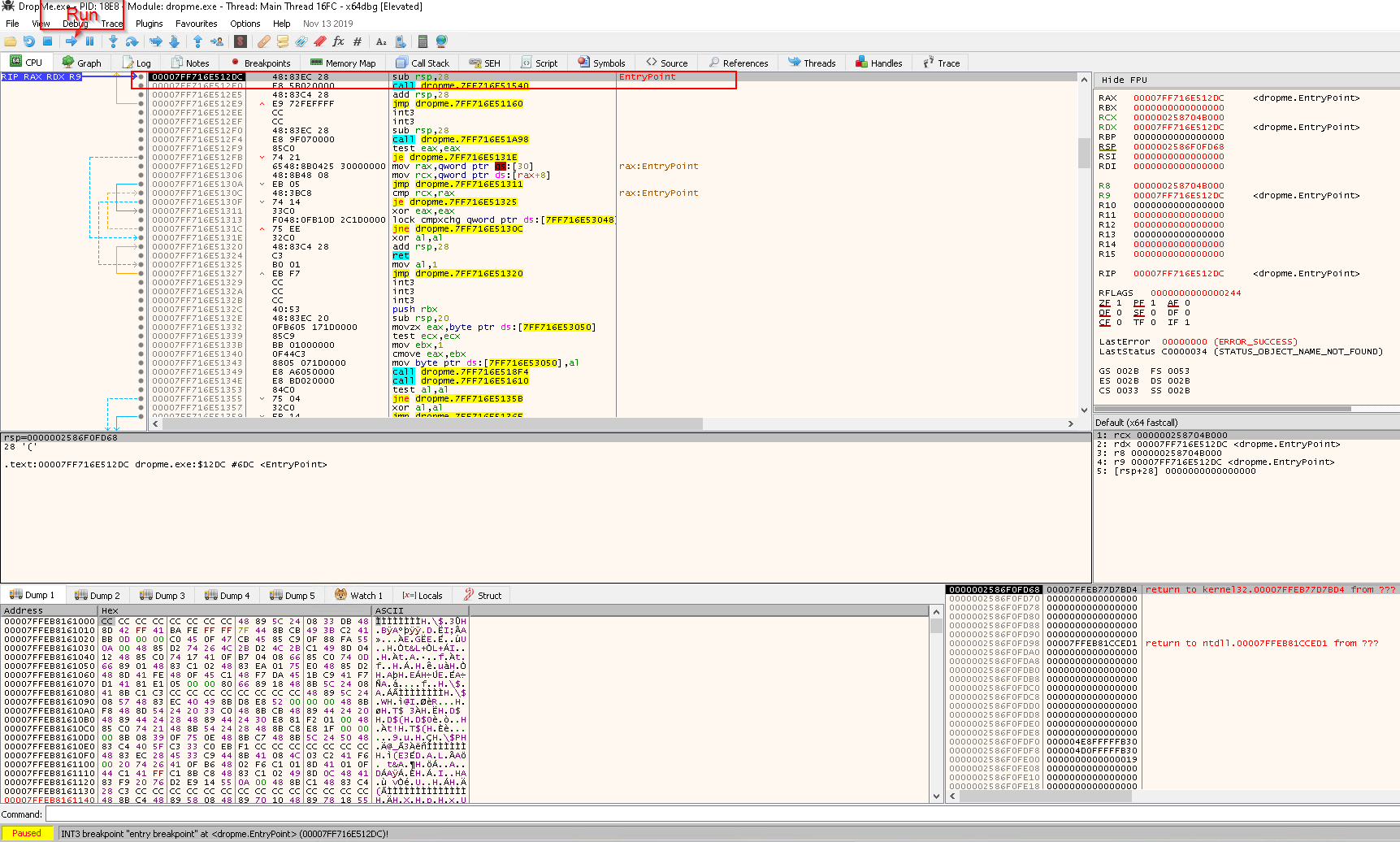The height and width of the screenshot is (842, 1400).
Task: Trace into with the dotted right-arrow icon
Action: point(156,41)
